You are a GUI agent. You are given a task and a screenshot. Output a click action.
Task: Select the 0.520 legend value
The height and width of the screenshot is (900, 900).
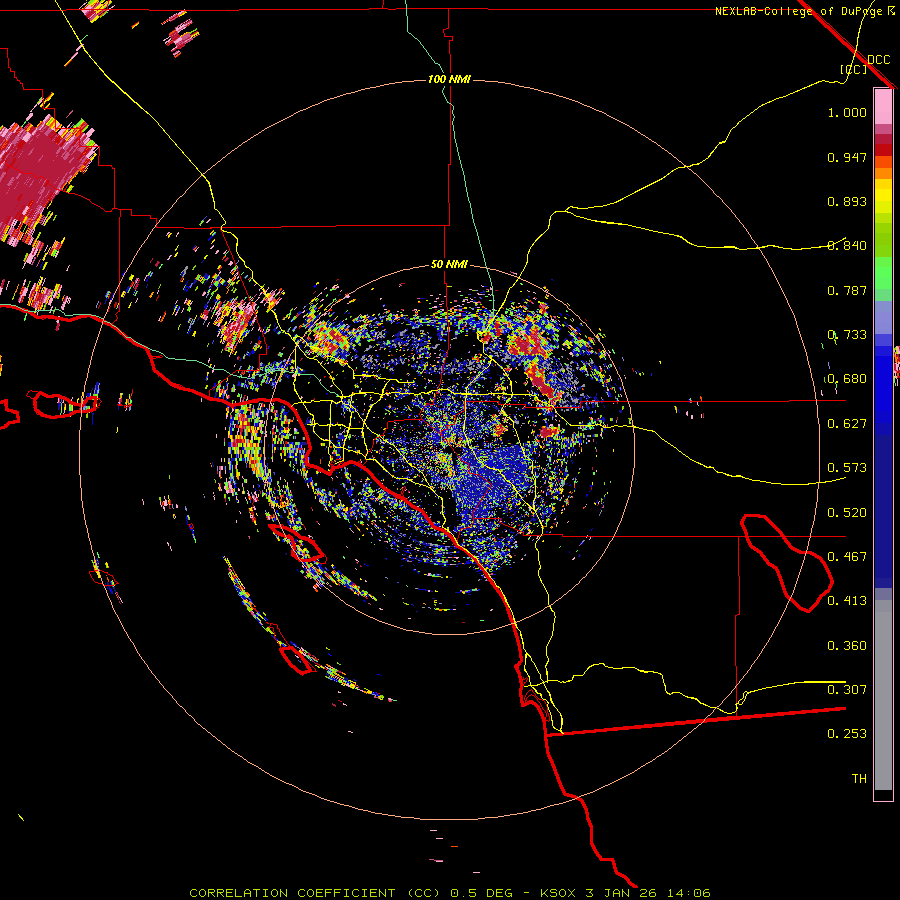tap(847, 513)
